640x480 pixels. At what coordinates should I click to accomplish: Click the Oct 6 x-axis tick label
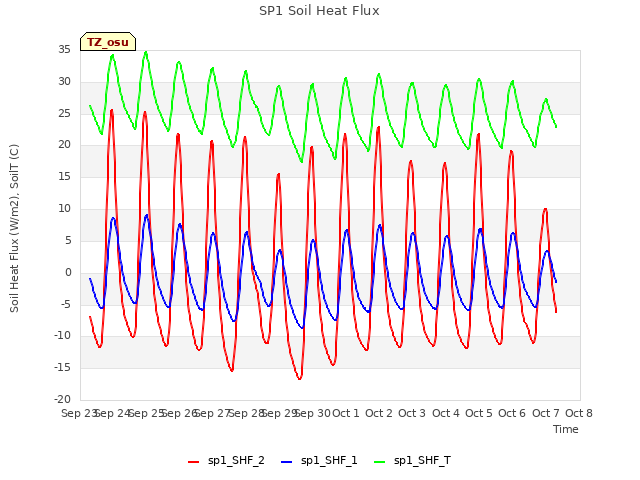coord(512,413)
